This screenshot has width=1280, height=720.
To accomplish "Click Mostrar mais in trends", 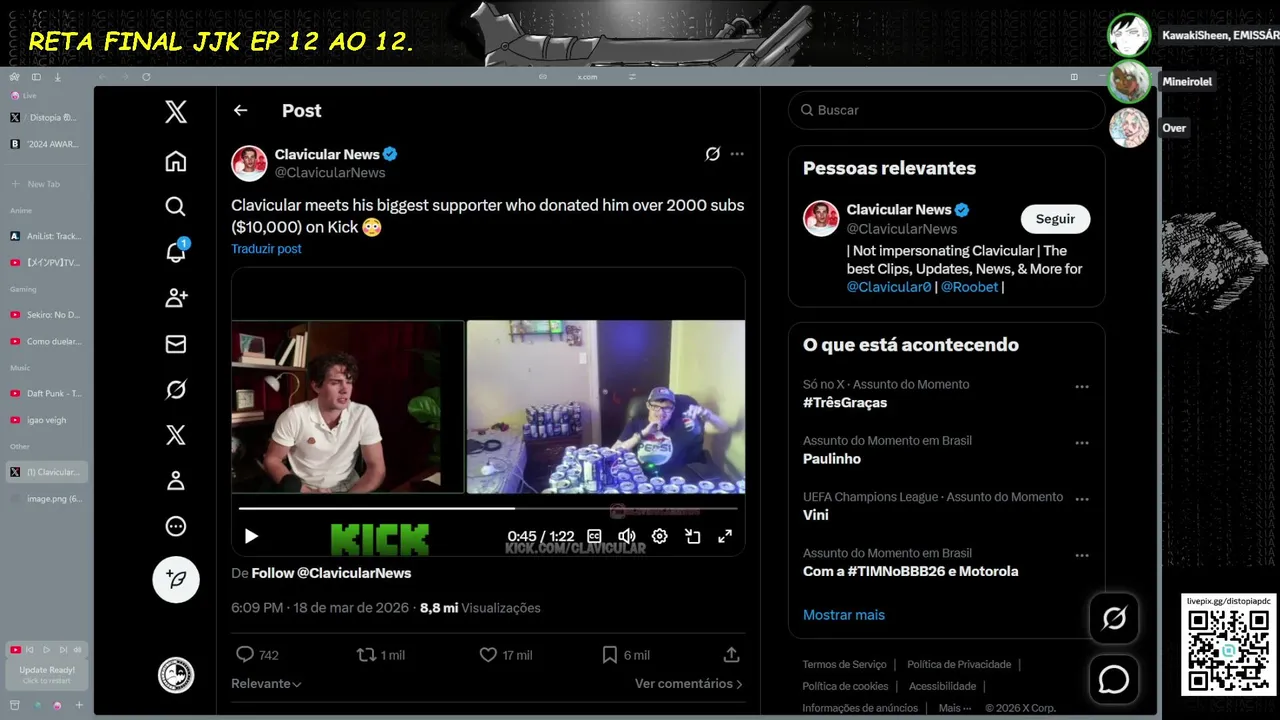I will 844,615.
